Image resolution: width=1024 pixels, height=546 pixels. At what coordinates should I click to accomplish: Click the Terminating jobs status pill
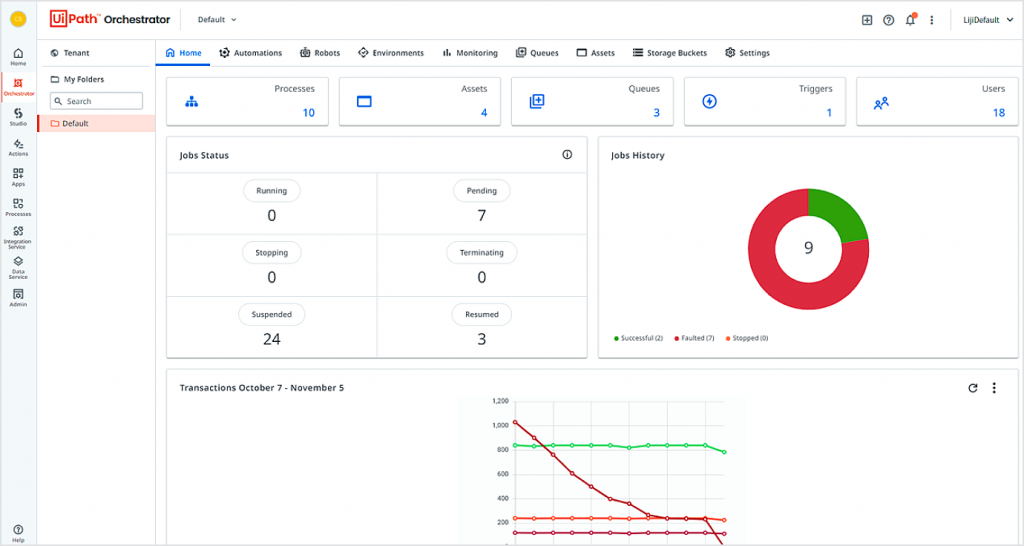481,253
